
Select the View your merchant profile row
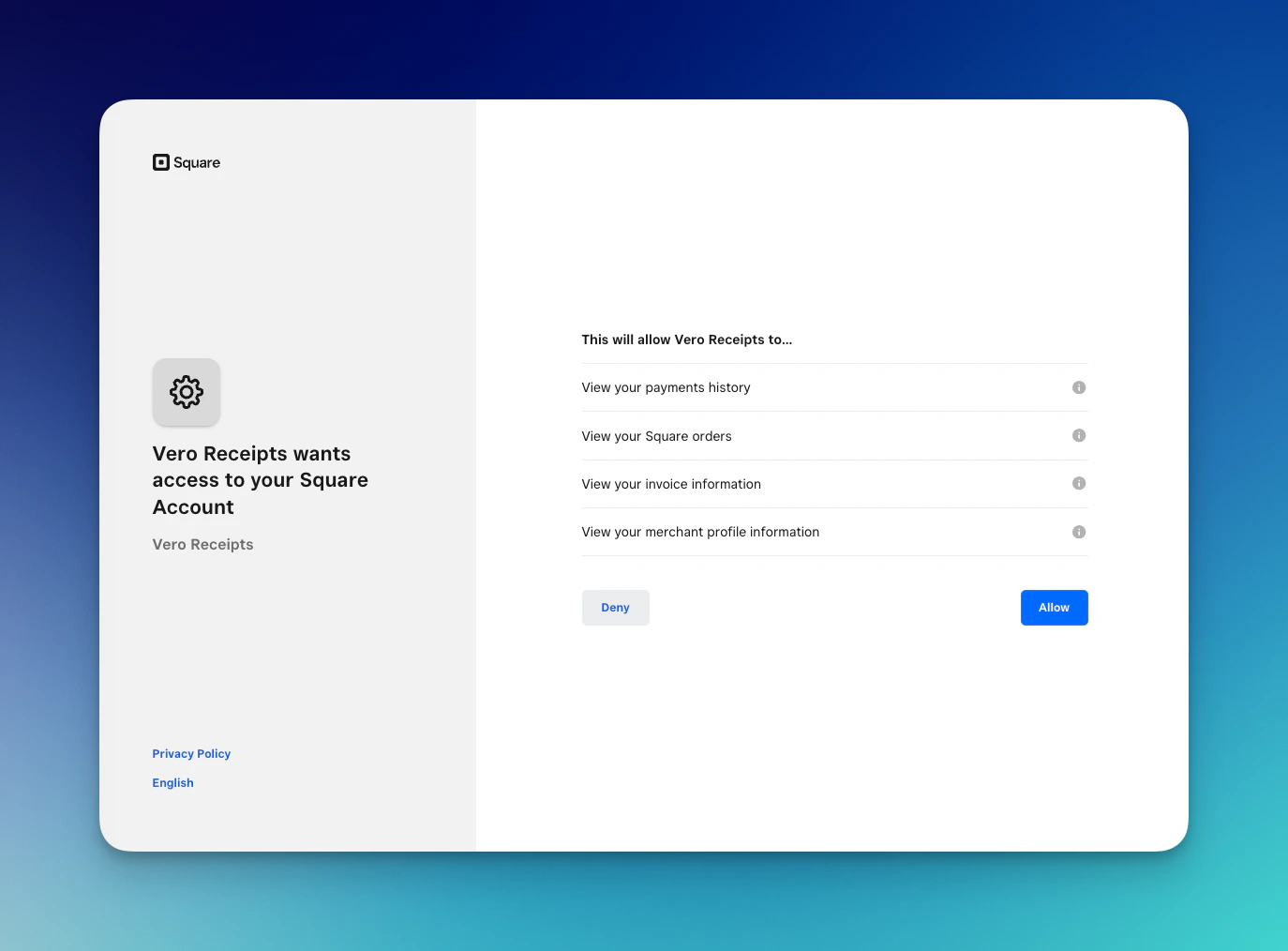coord(700,532)
